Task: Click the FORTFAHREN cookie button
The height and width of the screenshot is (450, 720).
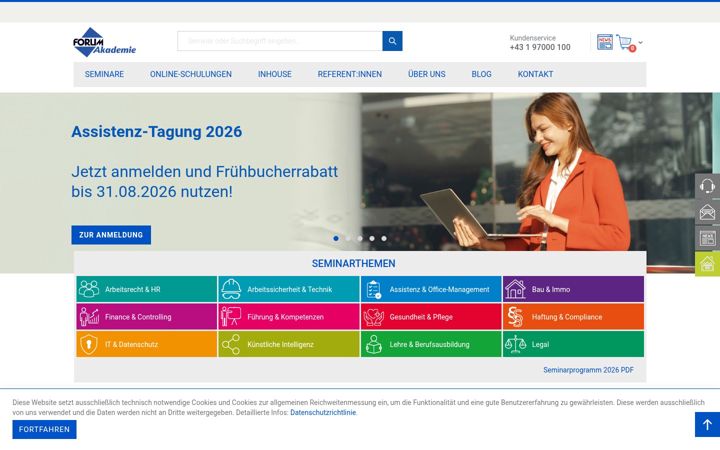Action: tap(45, 429)
